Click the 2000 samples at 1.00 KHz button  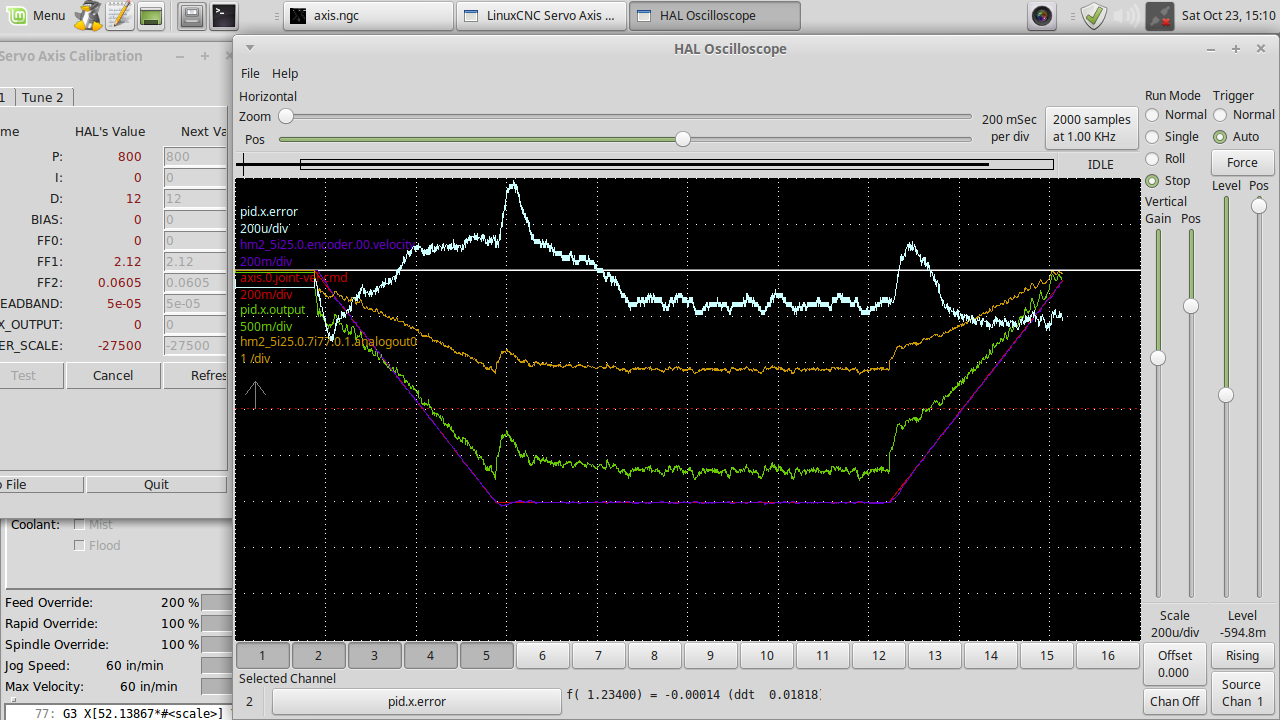coord(1092,128)
